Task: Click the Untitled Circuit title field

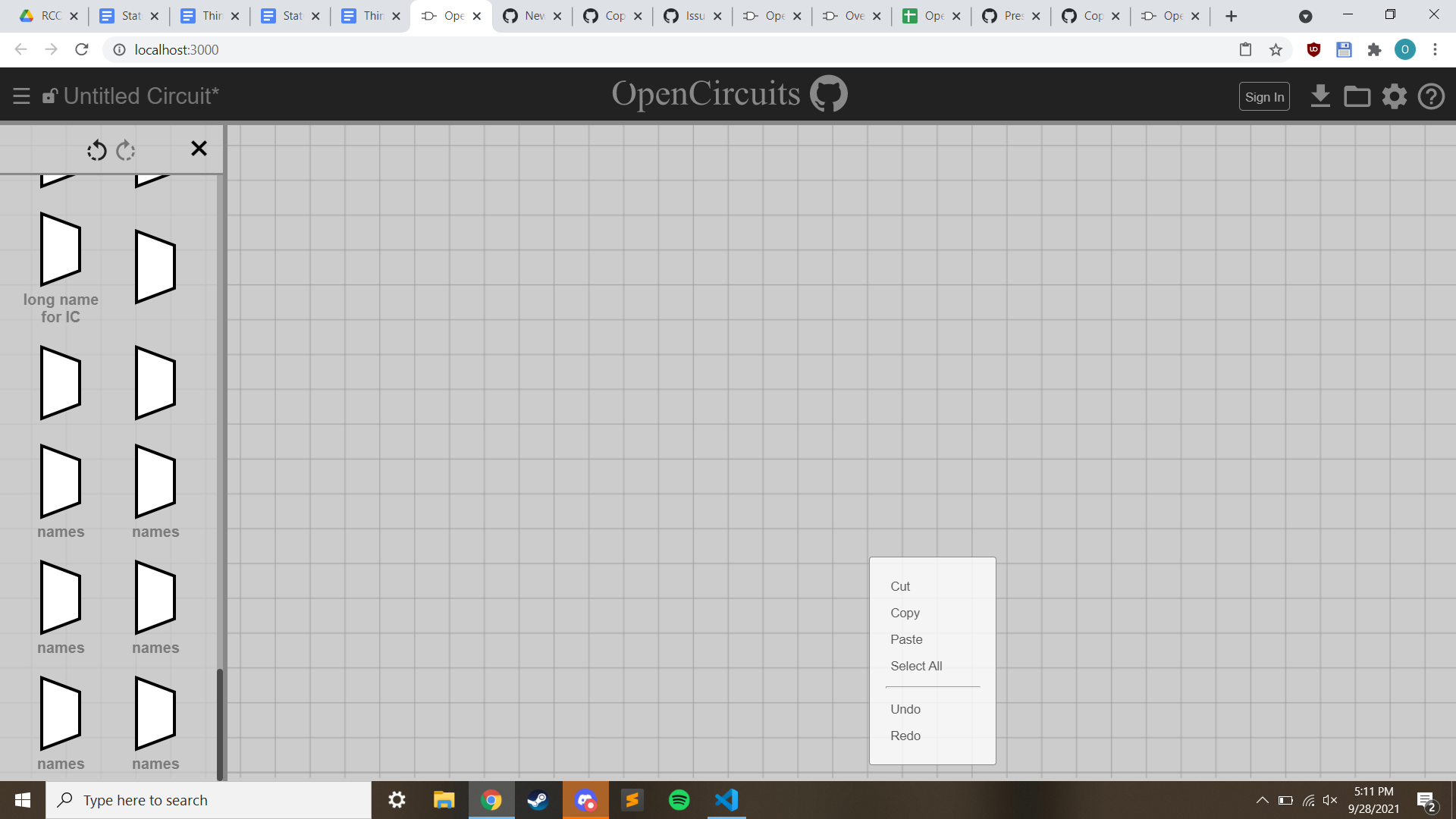Action: 141,96
